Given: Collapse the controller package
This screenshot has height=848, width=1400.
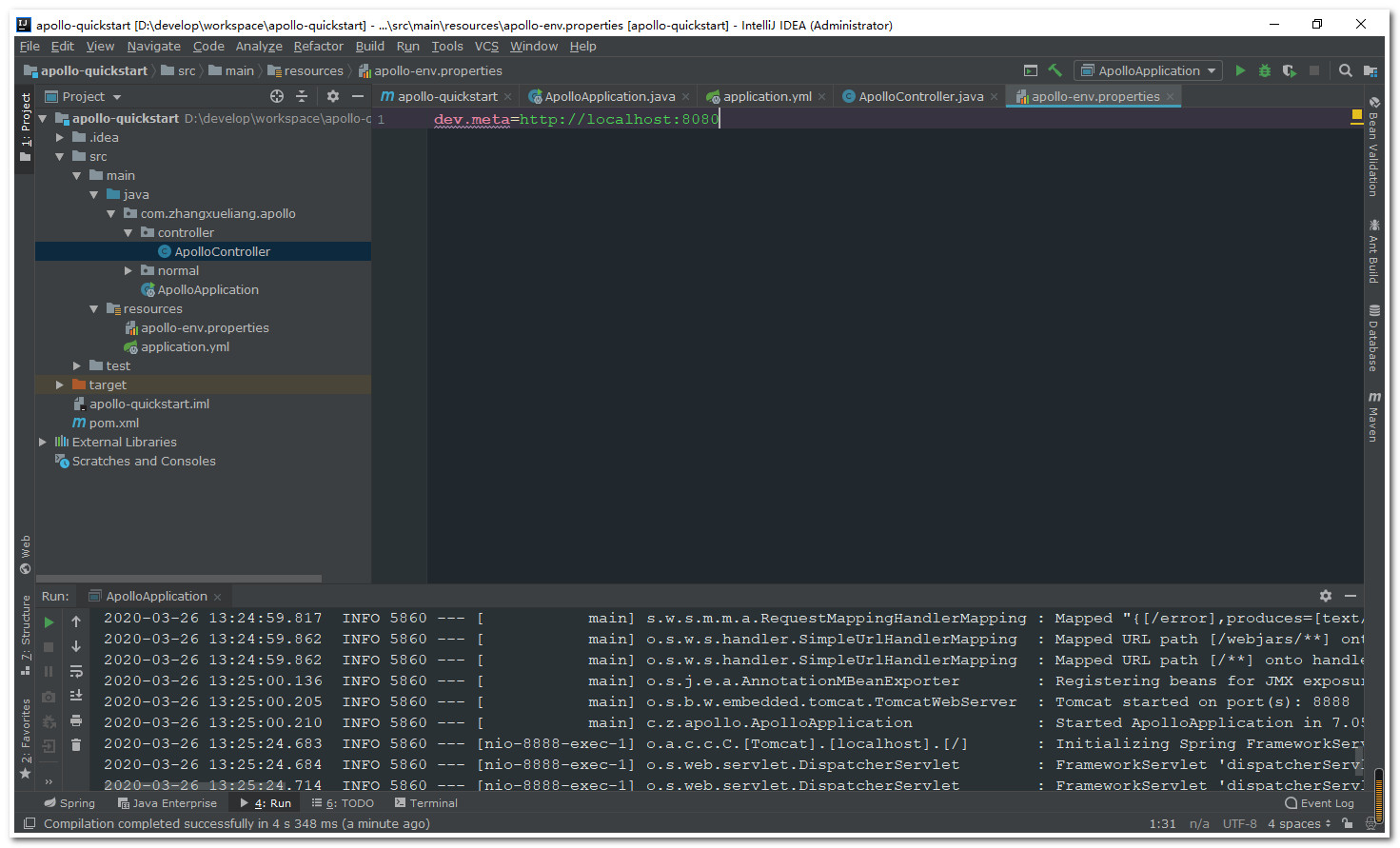Looking at the screenshot, I should coord(128,233).
